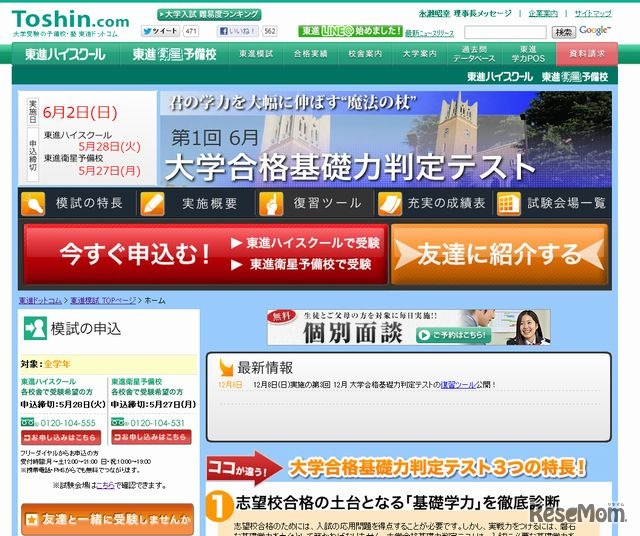Click お申し込みはこちら under 0120-104-555
The height and width of the screenshot is (536, 640).
[61, 437]
